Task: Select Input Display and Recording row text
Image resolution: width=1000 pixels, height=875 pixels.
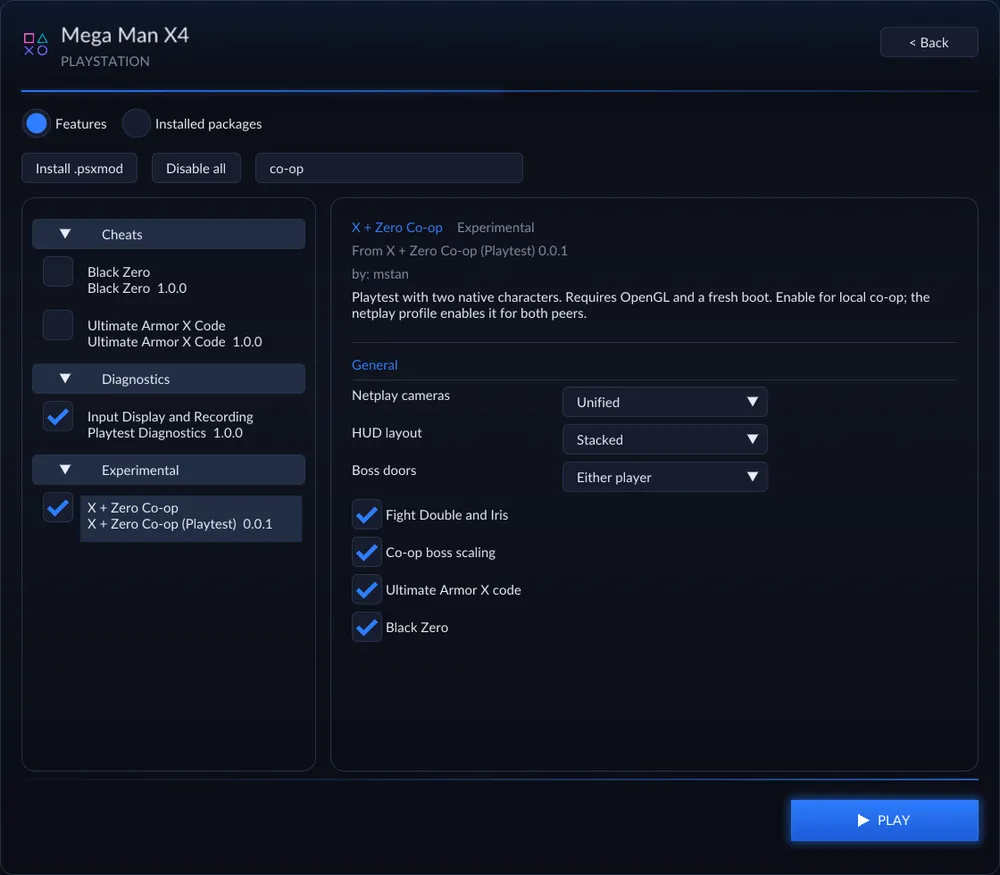Action: point(170,425)
